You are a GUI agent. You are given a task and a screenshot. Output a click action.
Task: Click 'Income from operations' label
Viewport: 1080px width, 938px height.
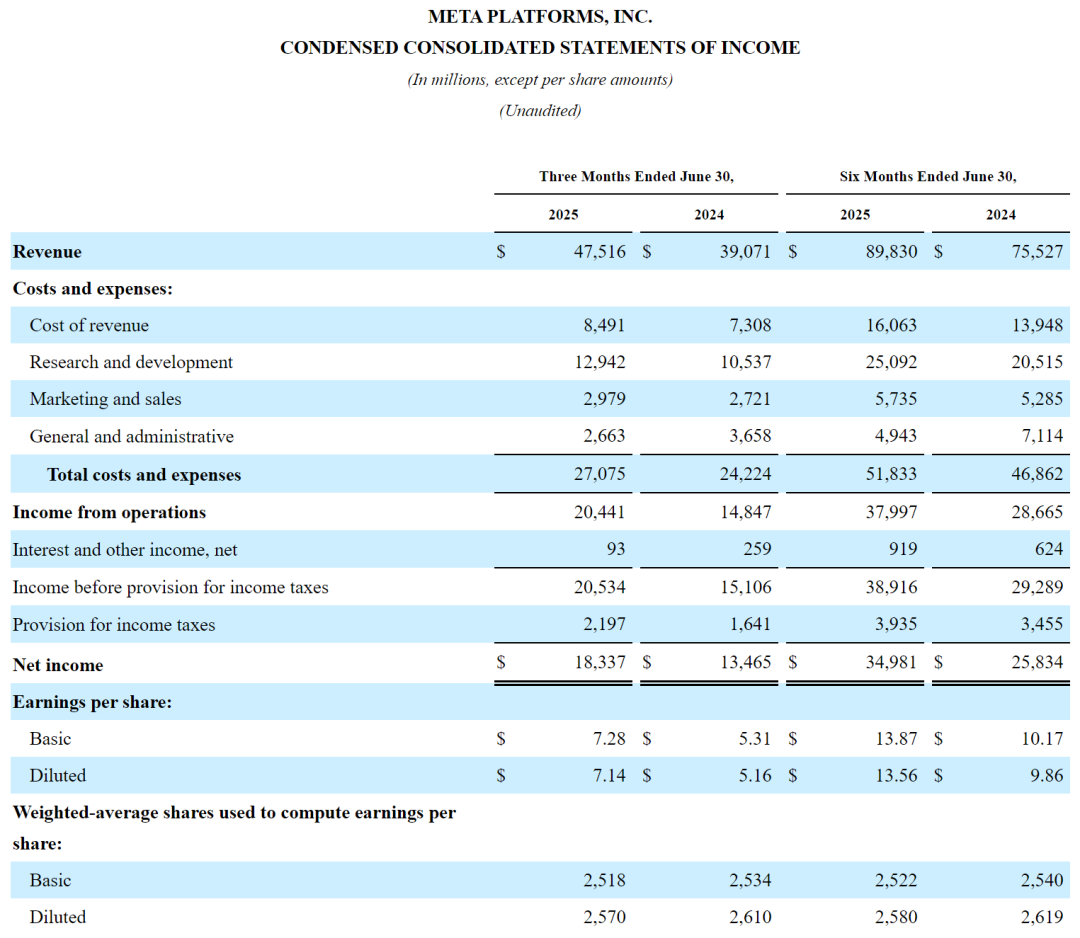click(x=109, y=512)
